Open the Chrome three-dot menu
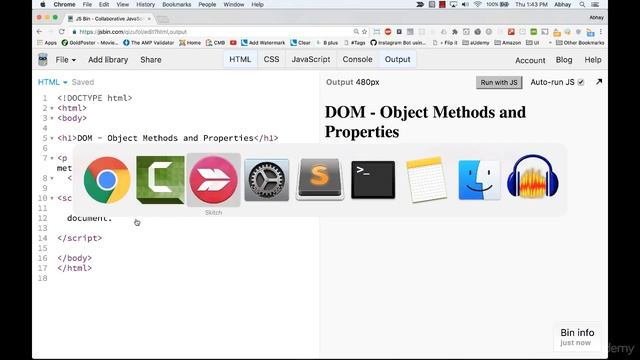Screen dimensions: 640x360 (x=601, y=31)
